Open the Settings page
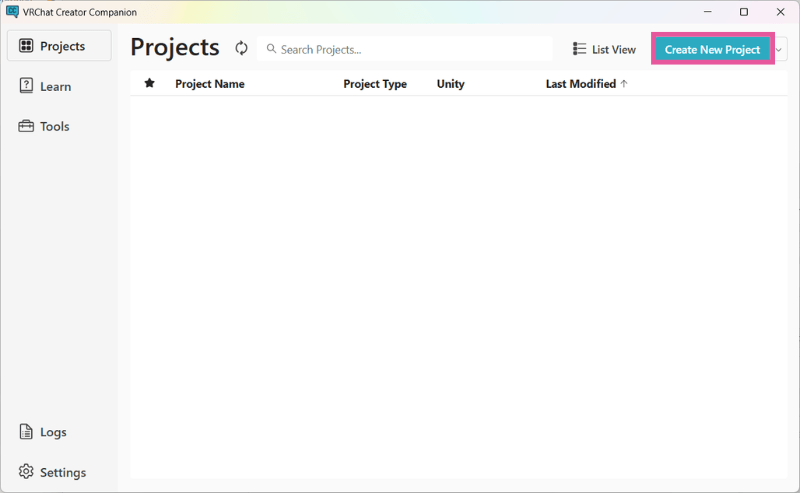800x500 pixels. coord(53,472)
